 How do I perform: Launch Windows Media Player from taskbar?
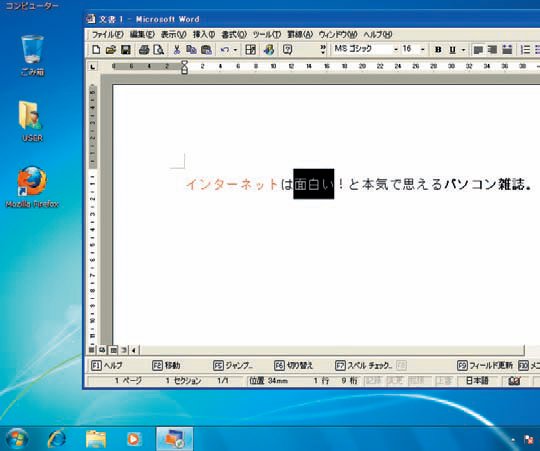[x=134, y=439]
